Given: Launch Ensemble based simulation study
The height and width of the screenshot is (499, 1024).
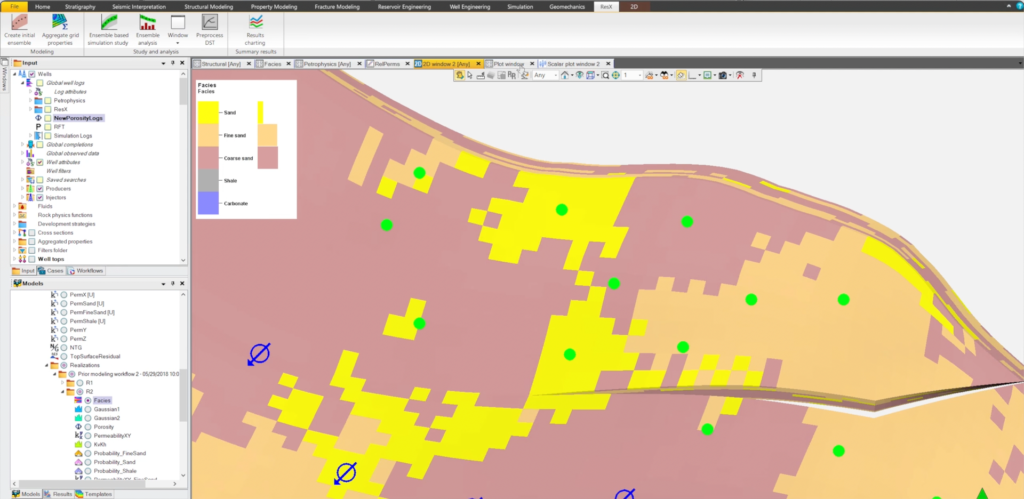Looking at the screenshot, I should (x=111, y=22).
